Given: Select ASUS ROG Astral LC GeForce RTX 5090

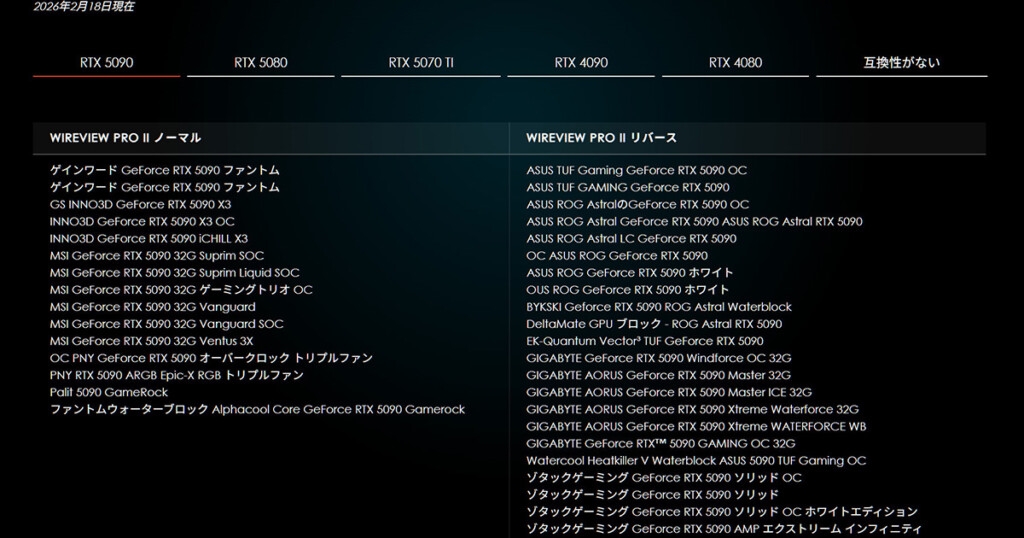Looking at the screenshot, I should (632, 238).
